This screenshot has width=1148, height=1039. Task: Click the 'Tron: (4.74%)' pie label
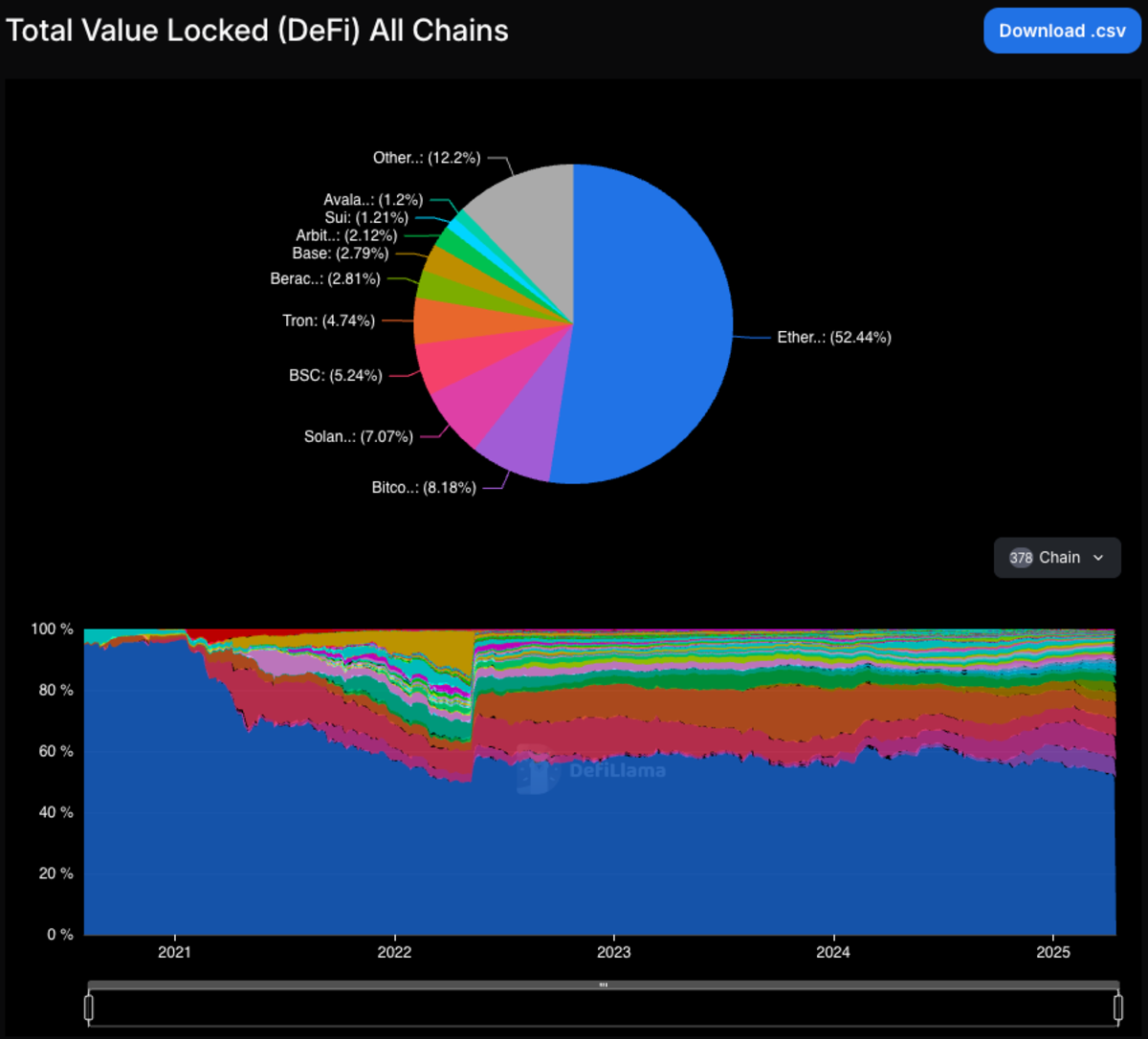coord(329,321)
